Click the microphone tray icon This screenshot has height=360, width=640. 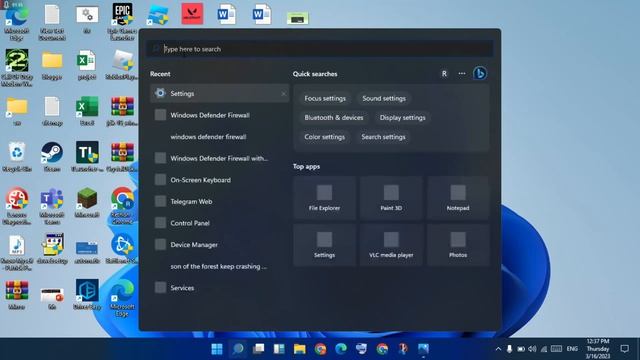509,349
